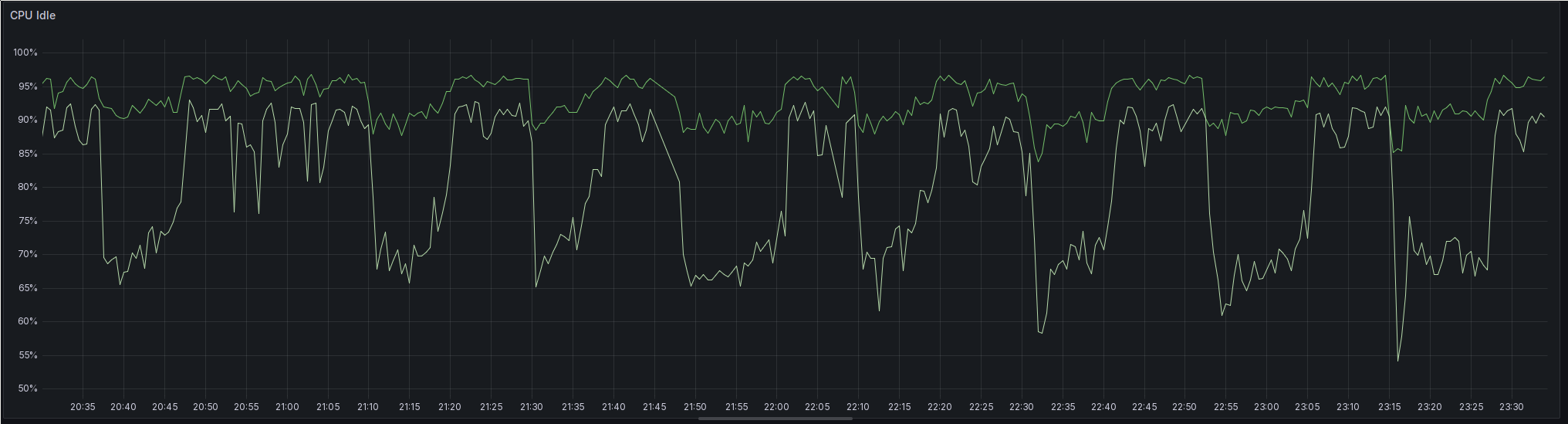The width and height of the screenshot is (1568, 424).
Task: Select the 80% y-axis label
Action: (x=27, y=187)
